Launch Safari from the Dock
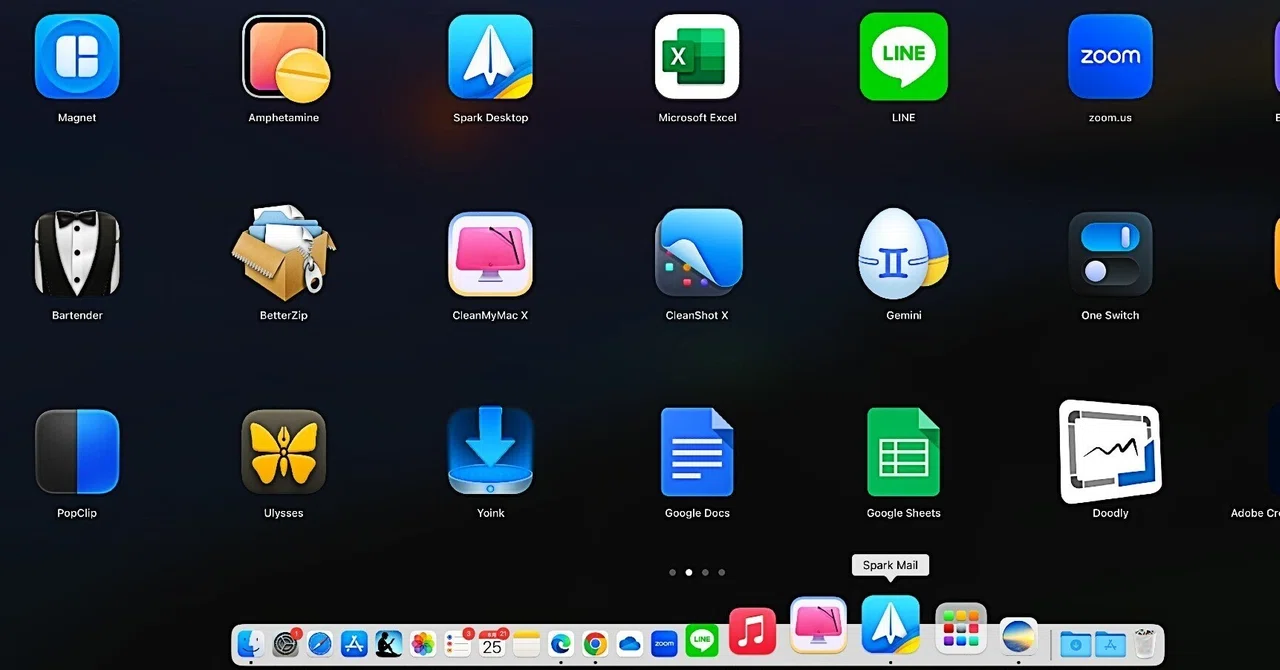 (320, 644)
